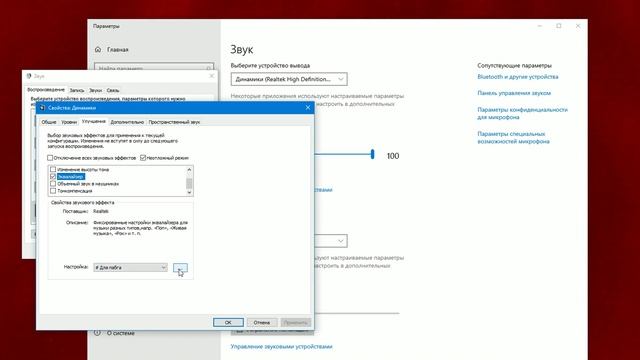Minimize the Параметры window
Viewport: 640px width, 360px height.
pyautogui.click(x=540, y=26)
